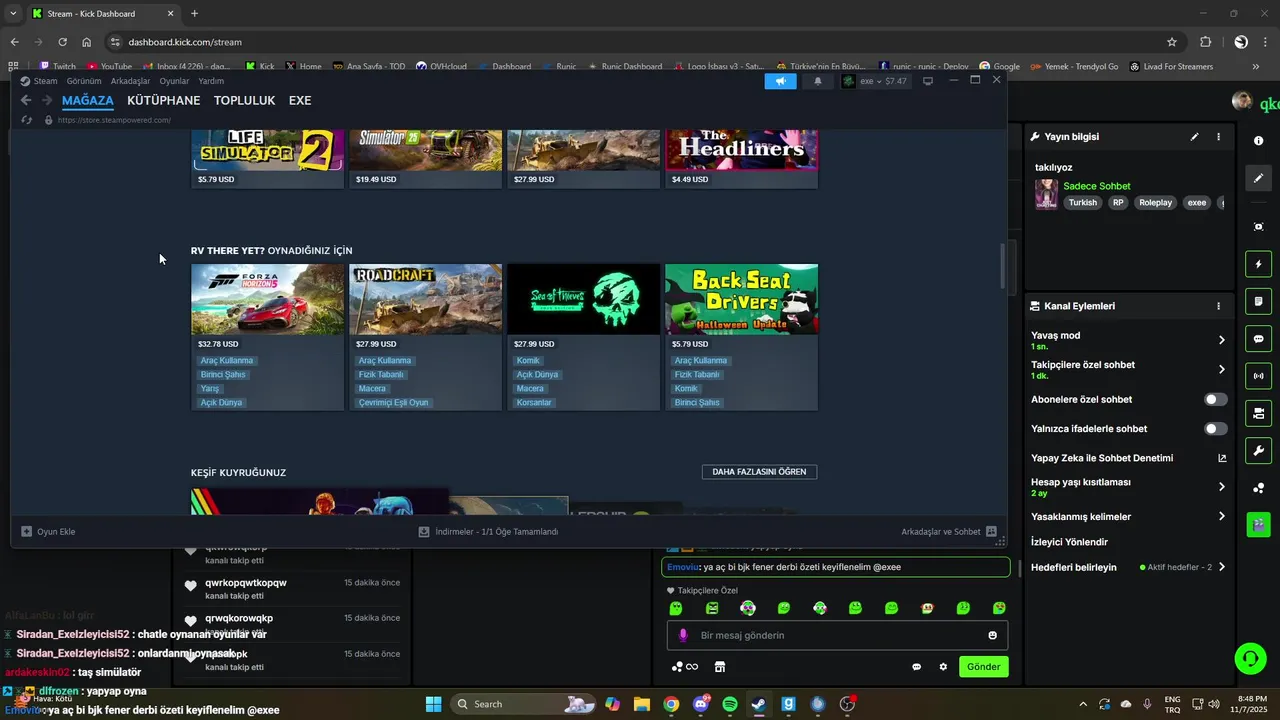Click the Steam store page scrollbar
This screenshot has height=720, width=1280.
click(x=1002, y=266)
